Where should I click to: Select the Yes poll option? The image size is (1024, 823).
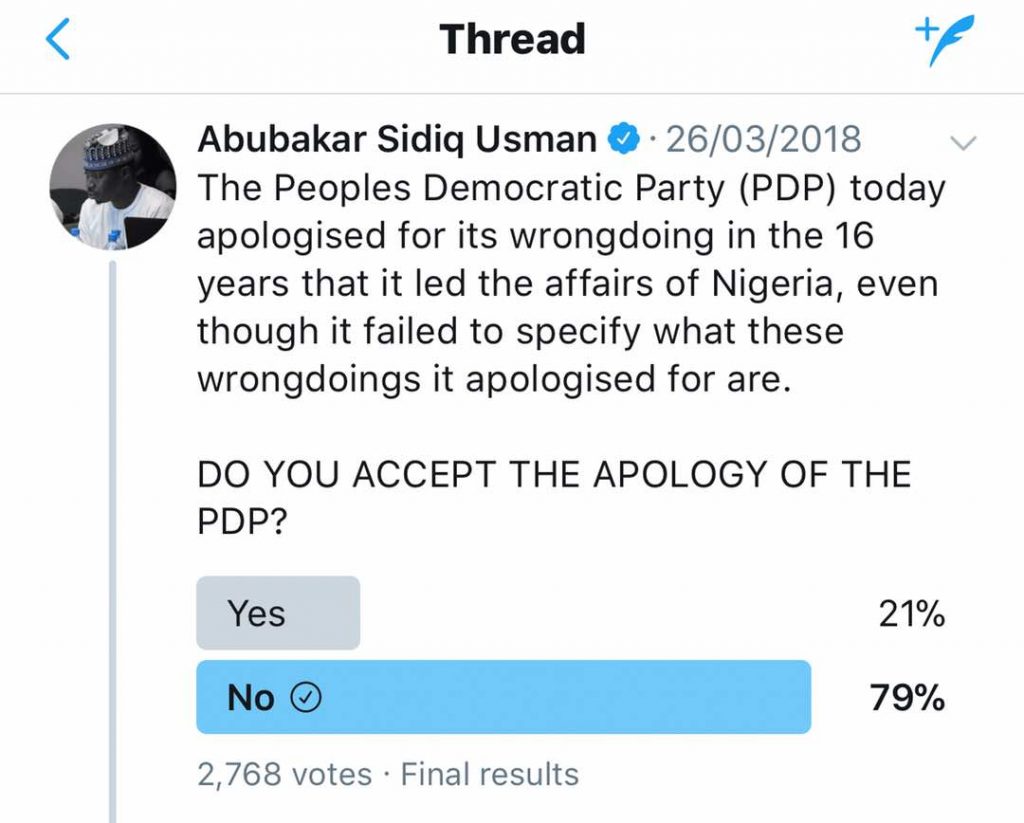278,613
